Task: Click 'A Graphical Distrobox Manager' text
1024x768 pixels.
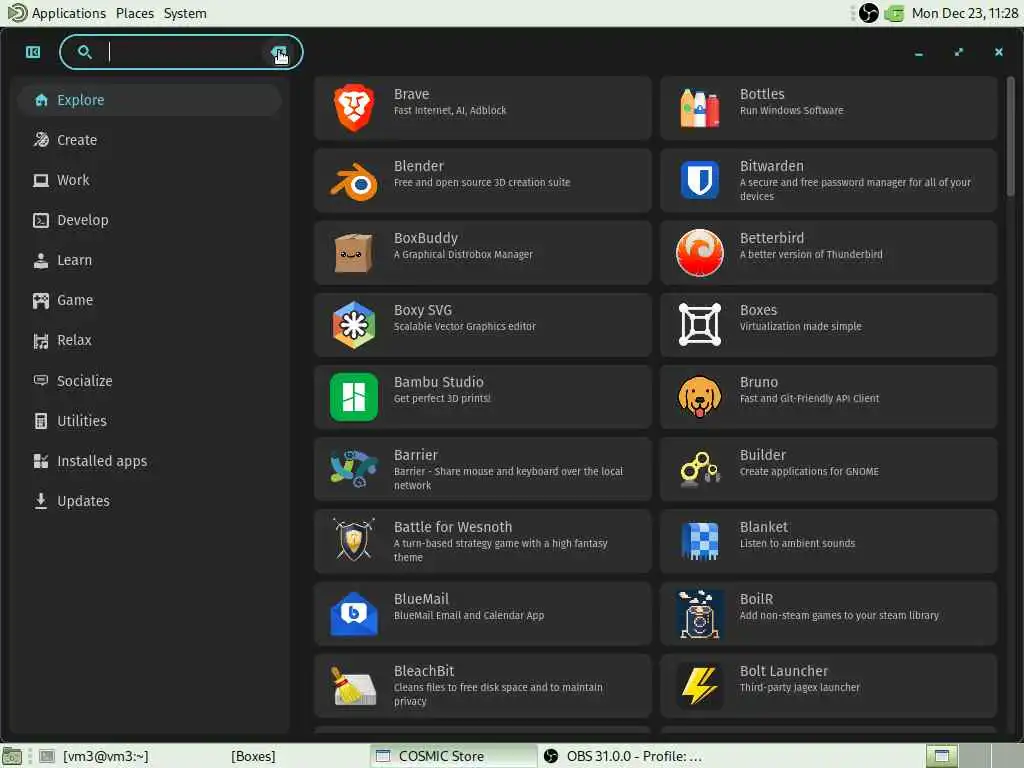Action: (x=463, y=254)
